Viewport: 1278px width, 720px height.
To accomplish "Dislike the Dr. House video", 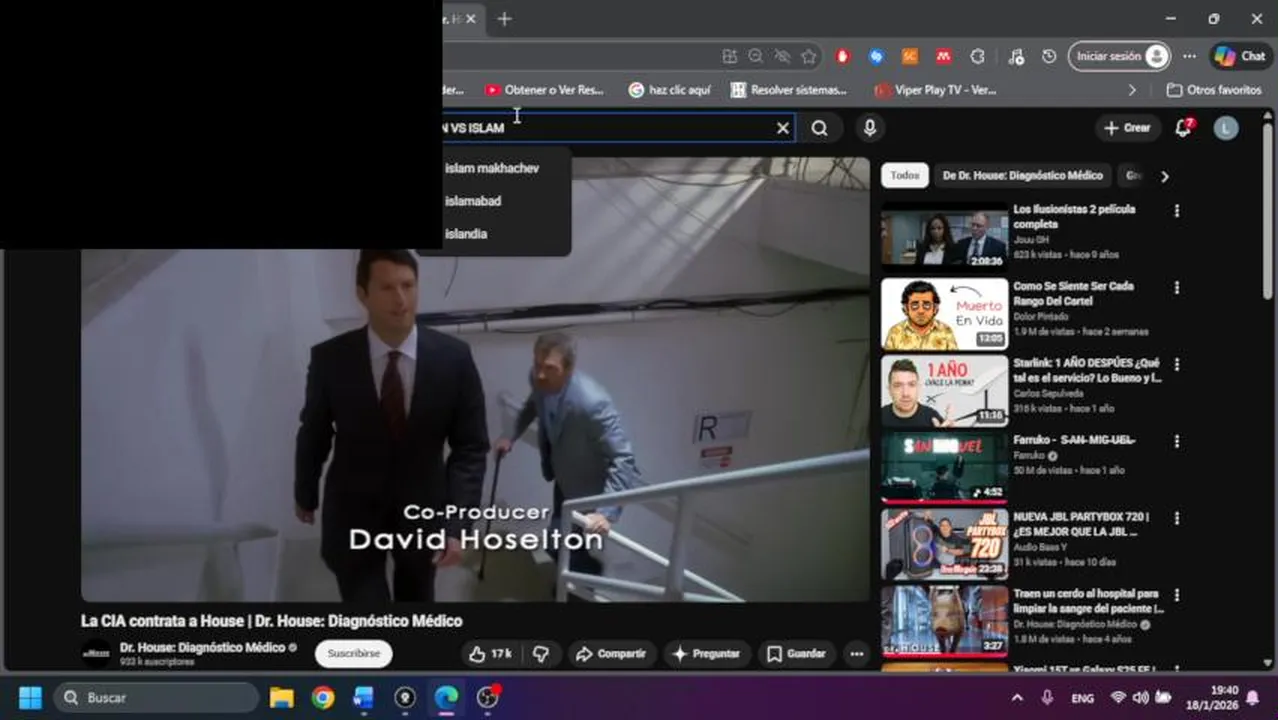I will [x=541, y=654].
